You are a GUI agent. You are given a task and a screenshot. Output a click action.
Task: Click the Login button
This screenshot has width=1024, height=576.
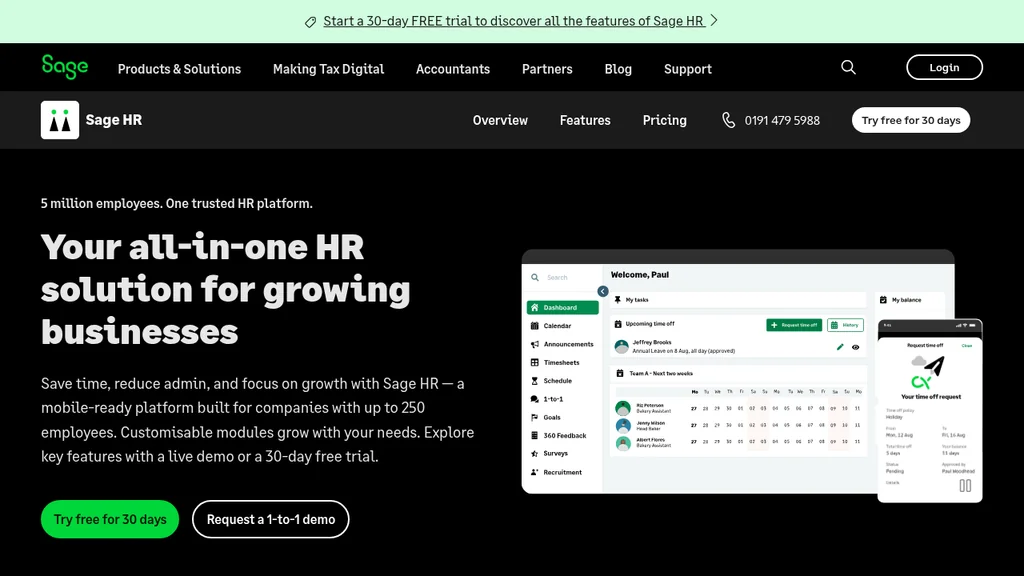(944, 67)
